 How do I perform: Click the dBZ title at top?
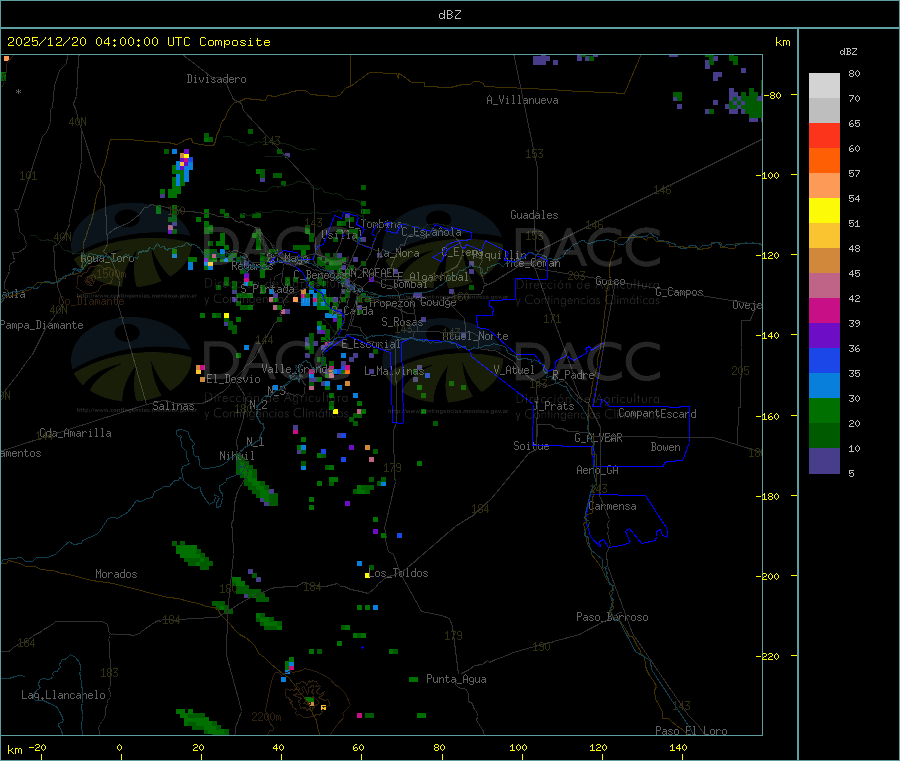[x=449, y=15]
